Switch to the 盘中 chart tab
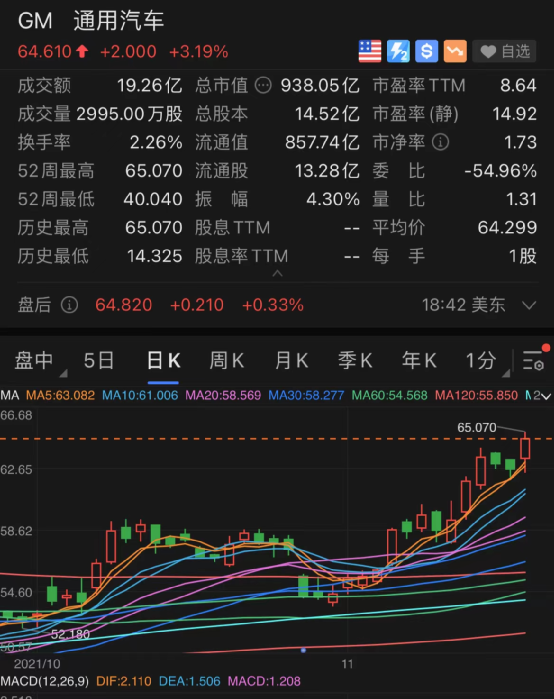554x699 pixels. coord(34,360)
